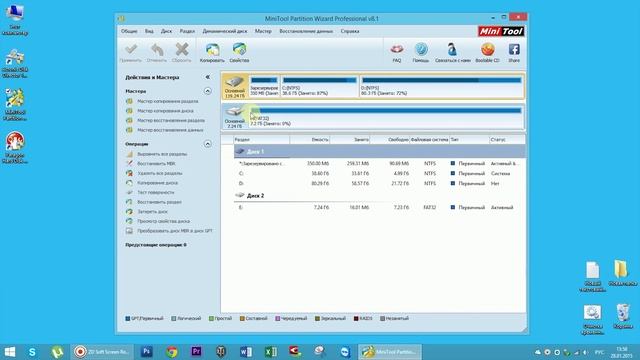Sort by the Свободно column header

coord(390,140)
